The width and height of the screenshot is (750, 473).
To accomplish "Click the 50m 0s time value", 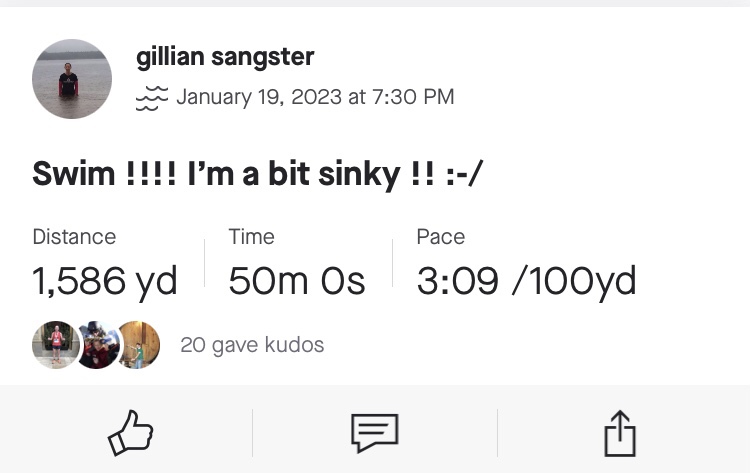I will tap(296, 282).
